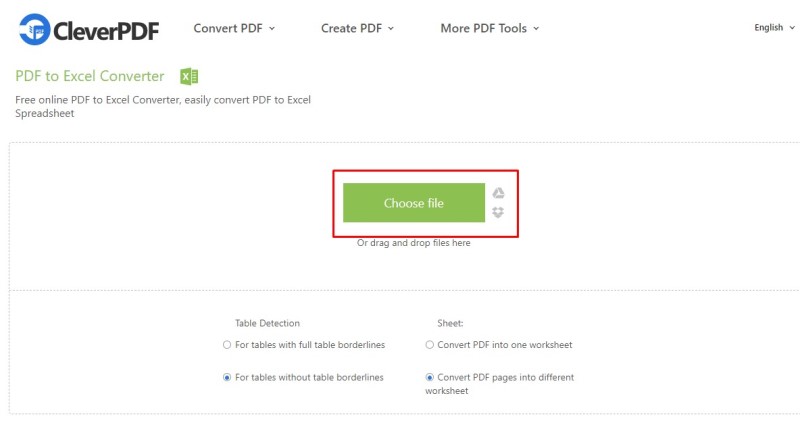Click the CleverPDF logo icon
The height and width of the screenshot is (421, 800).
tap(35, 29)
